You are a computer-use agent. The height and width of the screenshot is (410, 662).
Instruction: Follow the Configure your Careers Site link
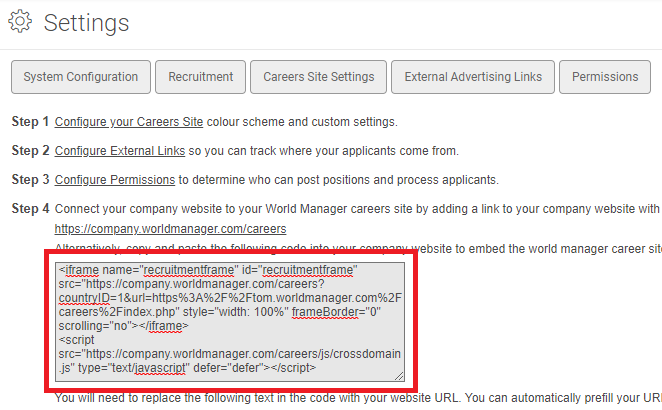[129, 122]
